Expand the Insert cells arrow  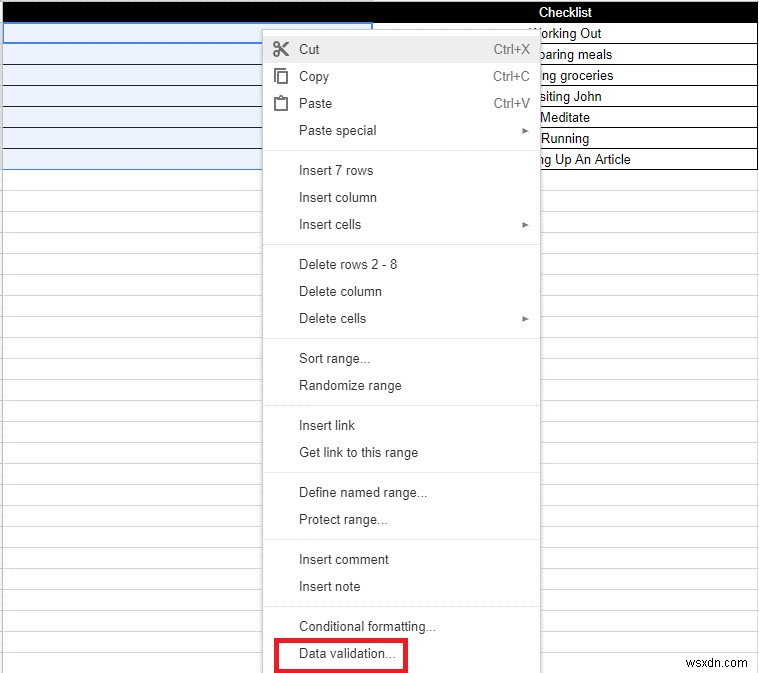[525, 225]
